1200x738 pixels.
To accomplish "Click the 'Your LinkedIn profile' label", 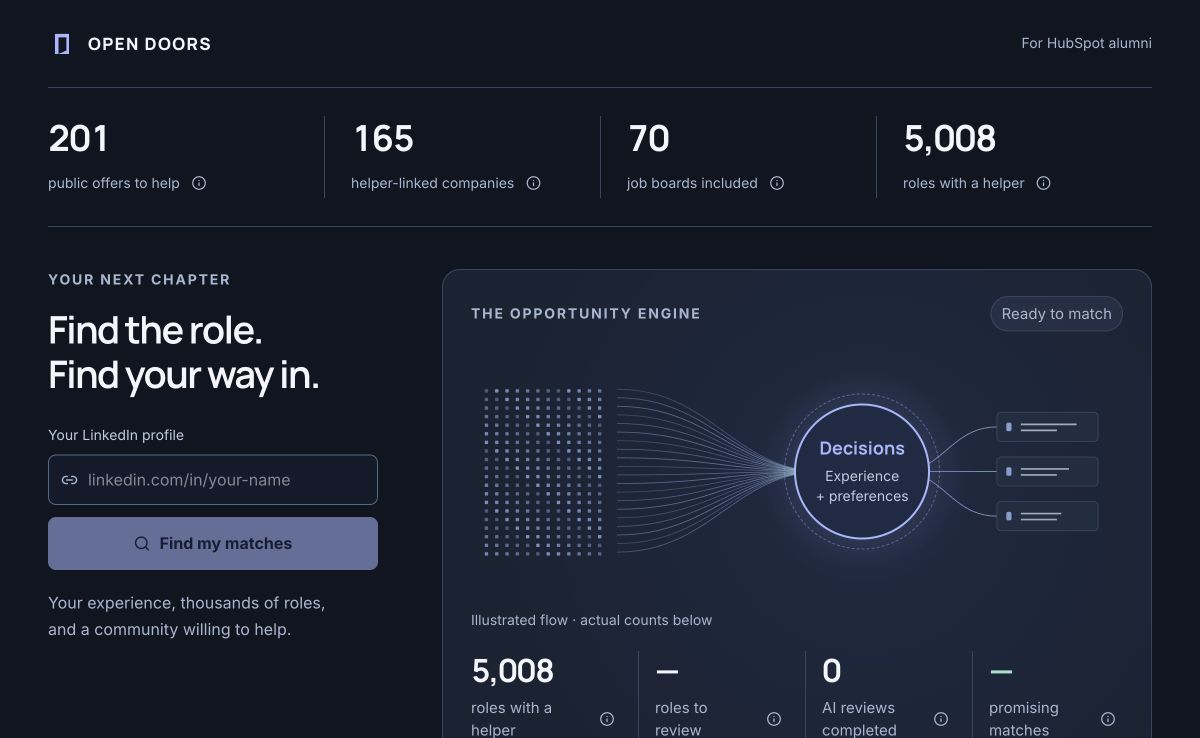I will [116, 435].
